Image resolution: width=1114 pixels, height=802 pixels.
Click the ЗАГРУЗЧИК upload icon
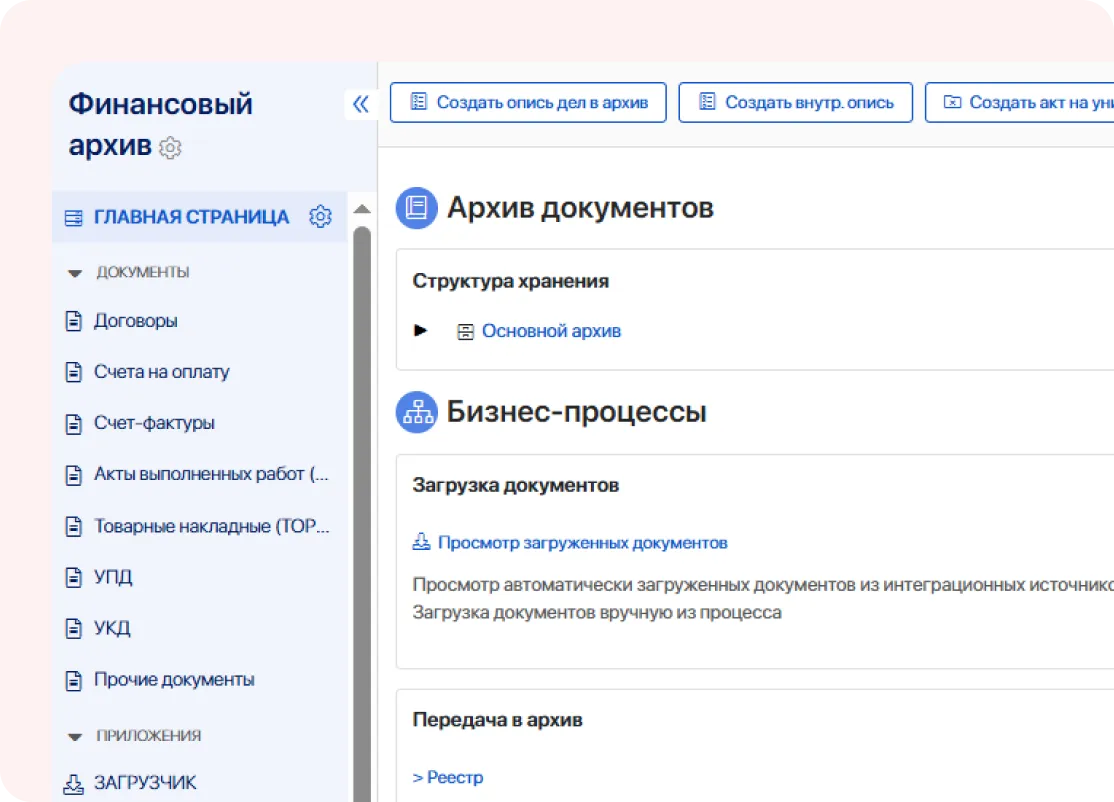coord(73,782)
